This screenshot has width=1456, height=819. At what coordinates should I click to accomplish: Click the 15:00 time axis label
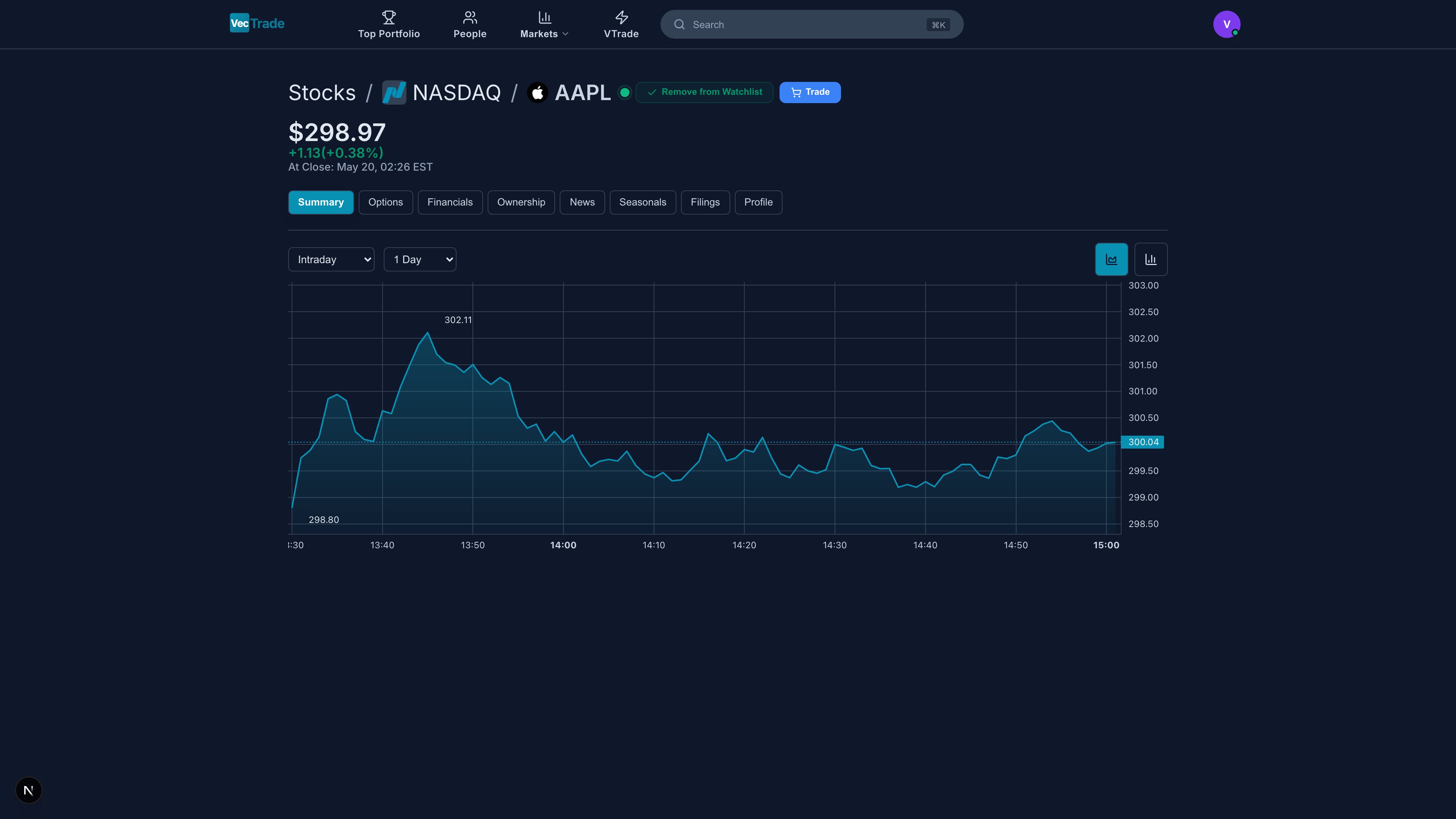(1106, 545)
